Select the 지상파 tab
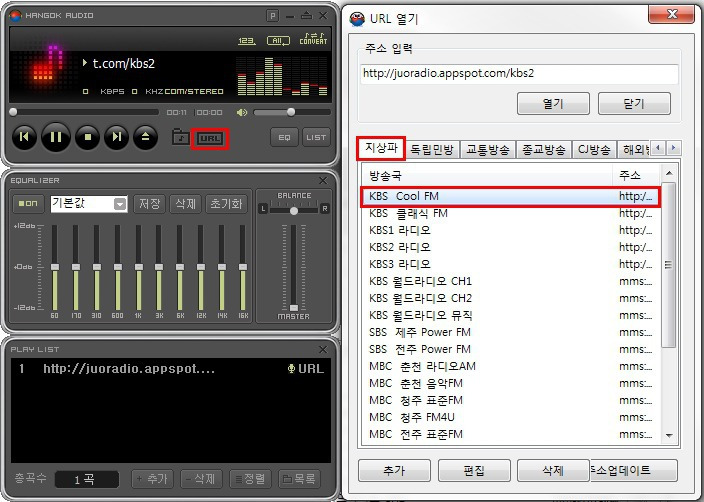This screenshot has height=502, width=704. pos(381,148)
